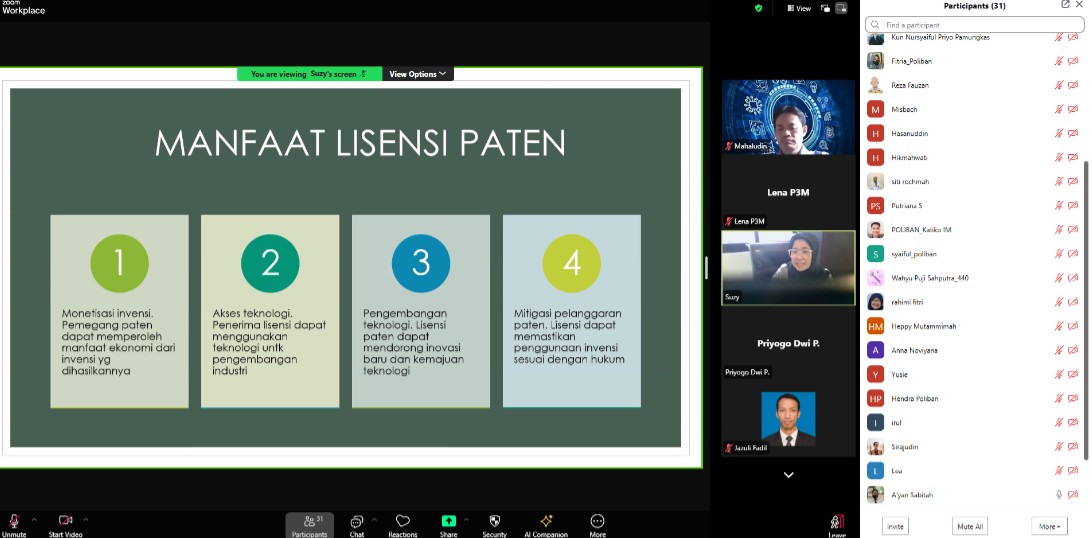
Task: Toggle muted mic icon beside Misbach
Action: [x=1059, y=109]
